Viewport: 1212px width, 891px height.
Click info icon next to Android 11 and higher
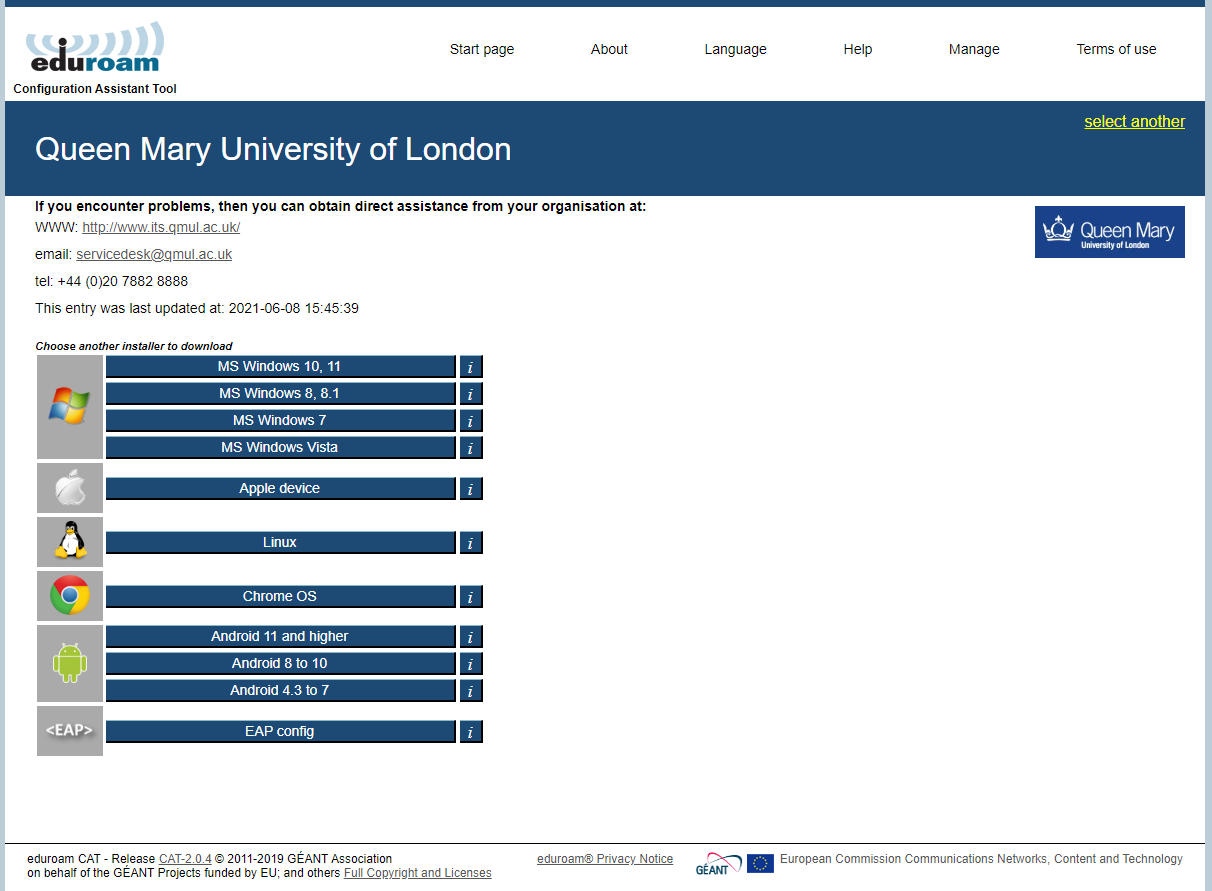[x=471, y=637]
